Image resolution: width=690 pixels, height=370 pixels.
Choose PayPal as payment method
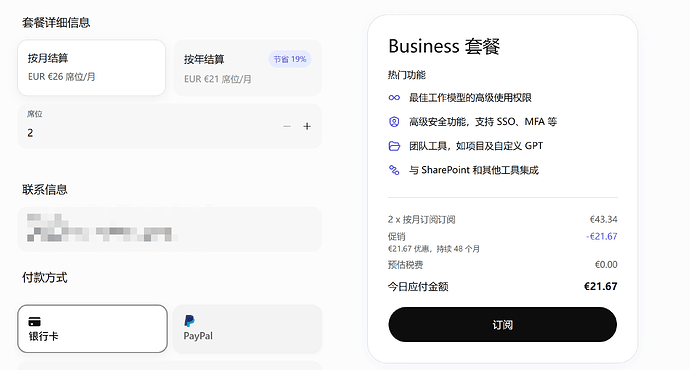pyautogui.click(x=247, y=329)
